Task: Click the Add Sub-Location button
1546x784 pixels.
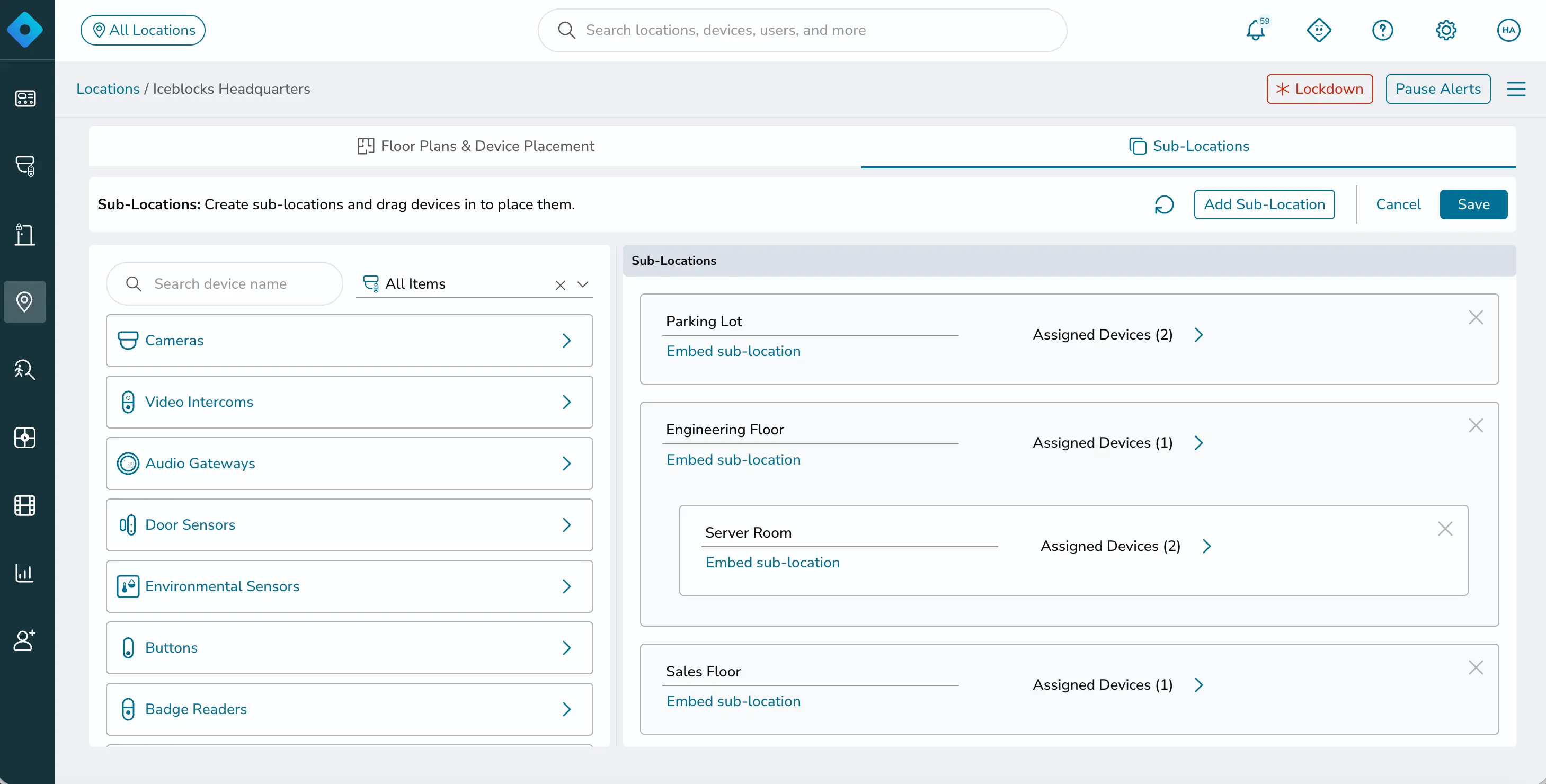Action: (1264, 204)
